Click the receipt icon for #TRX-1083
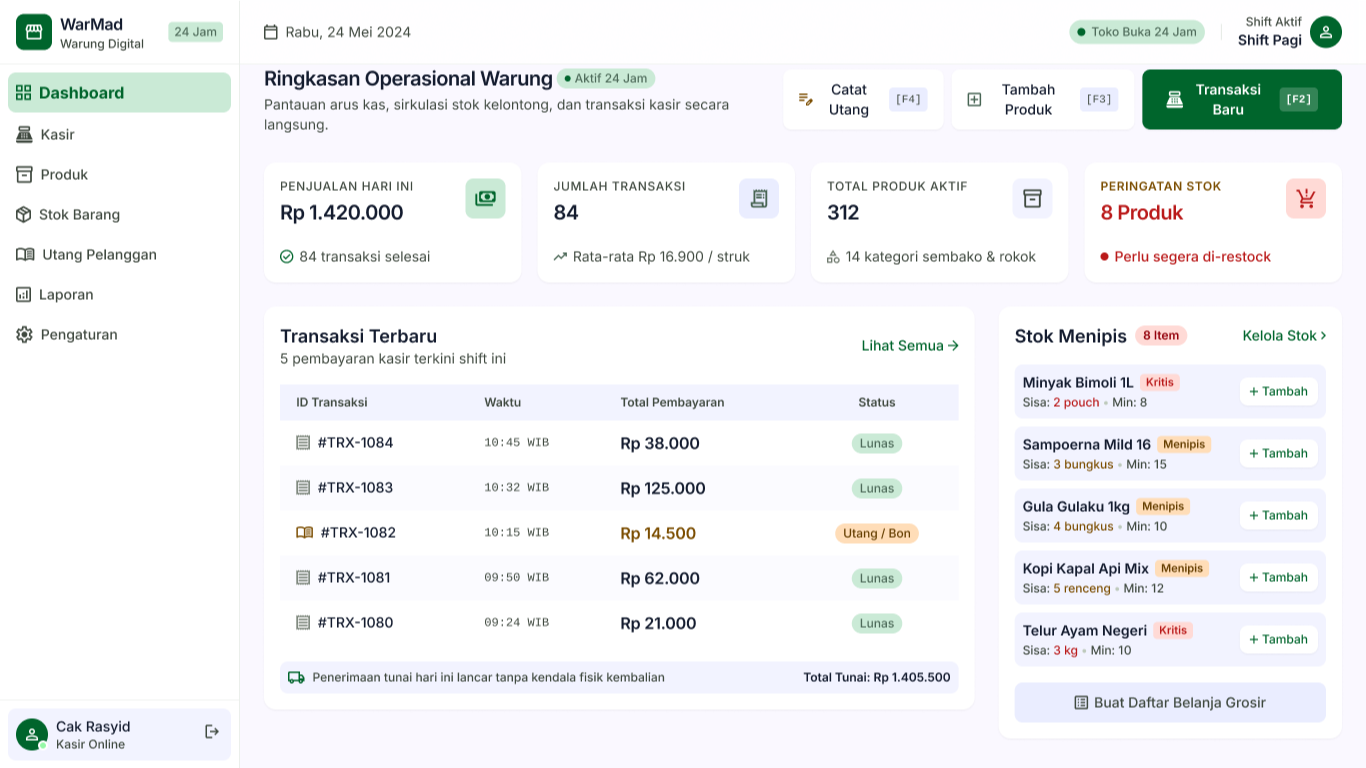Viewport: 1366px width, 768px height. point(303,487)
